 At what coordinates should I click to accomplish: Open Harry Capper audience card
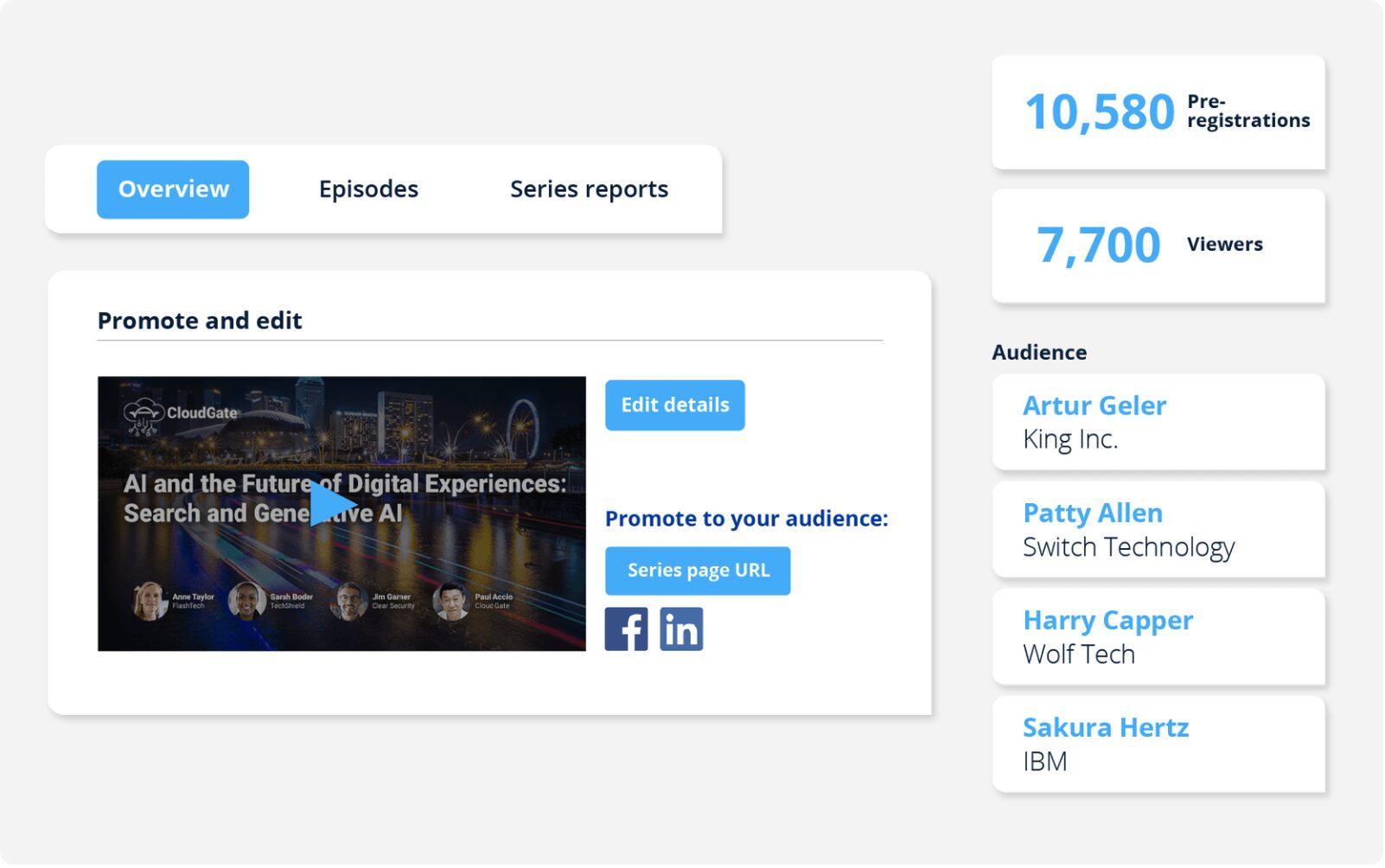[1159, 638]
